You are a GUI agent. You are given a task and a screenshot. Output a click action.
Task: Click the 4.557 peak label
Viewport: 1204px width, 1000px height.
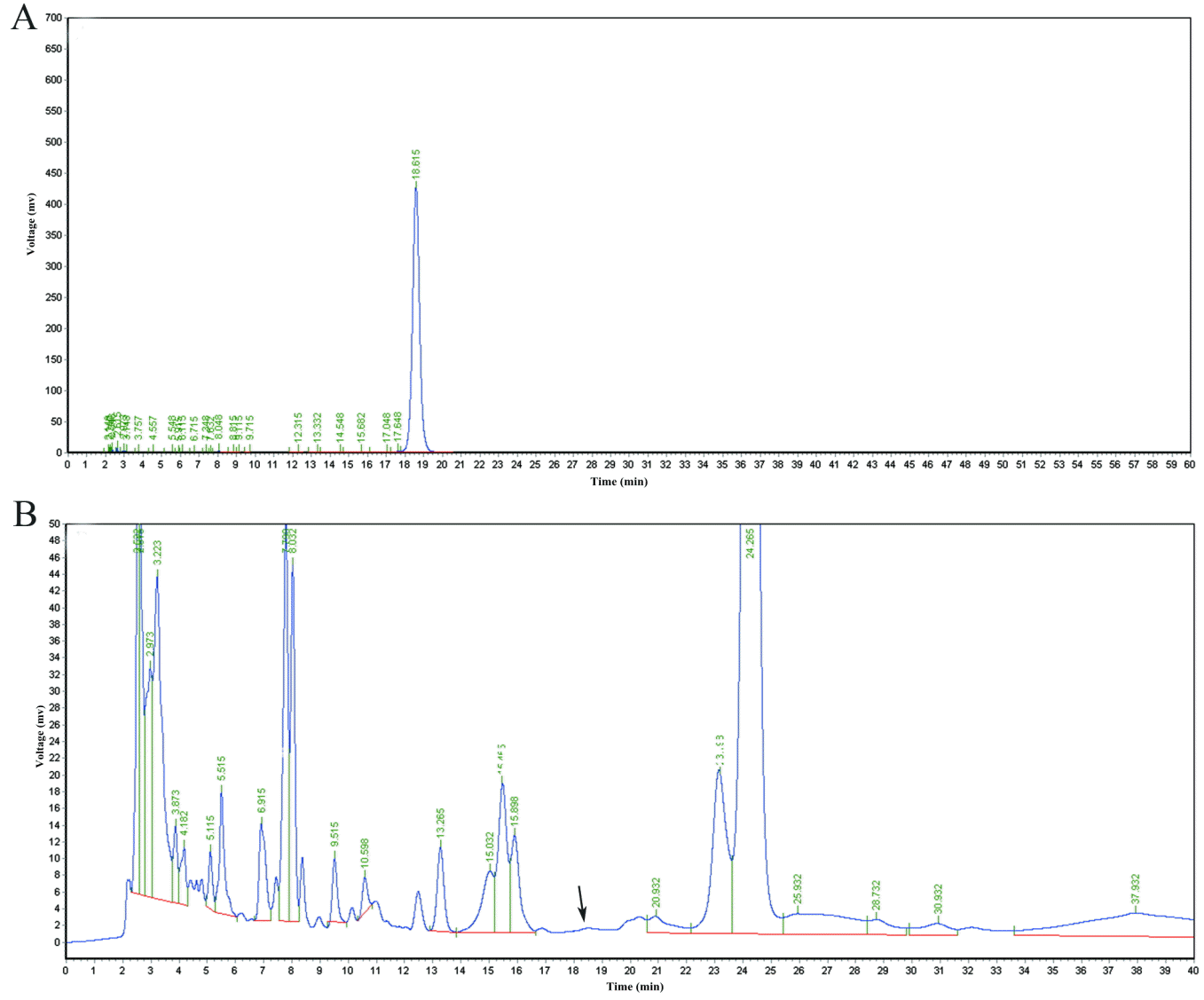pyautogui.click(x=153, y=429)
